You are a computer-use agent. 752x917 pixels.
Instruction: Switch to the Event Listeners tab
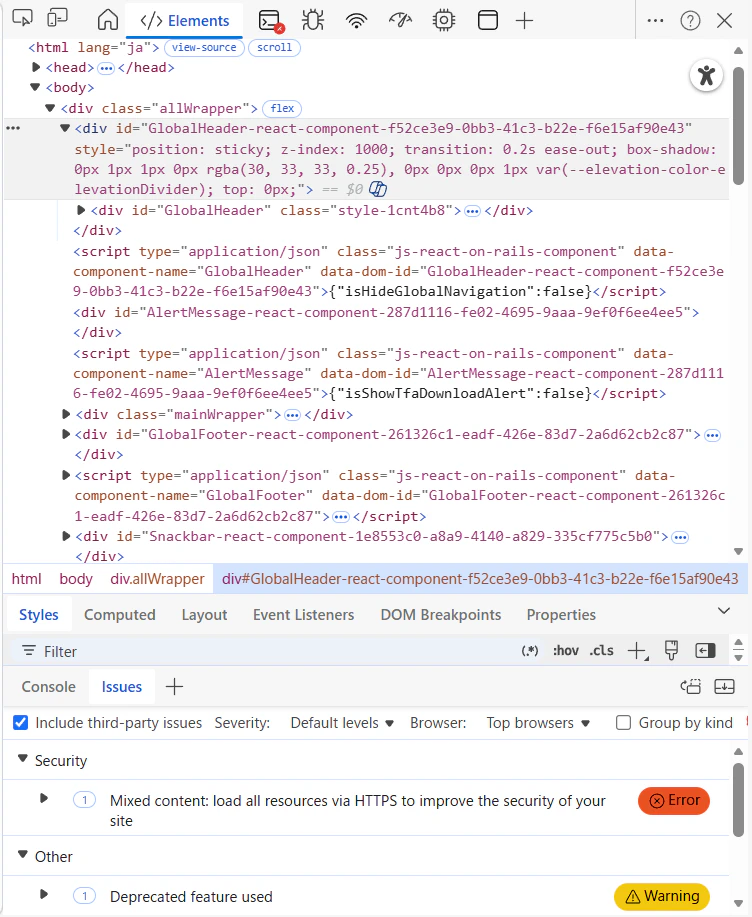click(303, 615)
